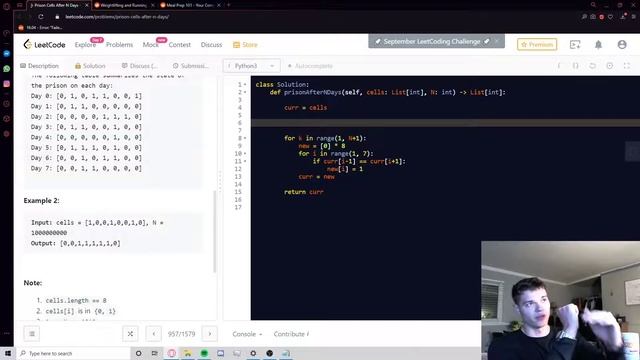Image resolution: width=640 pixels, height=360 pixels.
Task: Go to the next problem arrow
Action: click(x=210, y=334)
